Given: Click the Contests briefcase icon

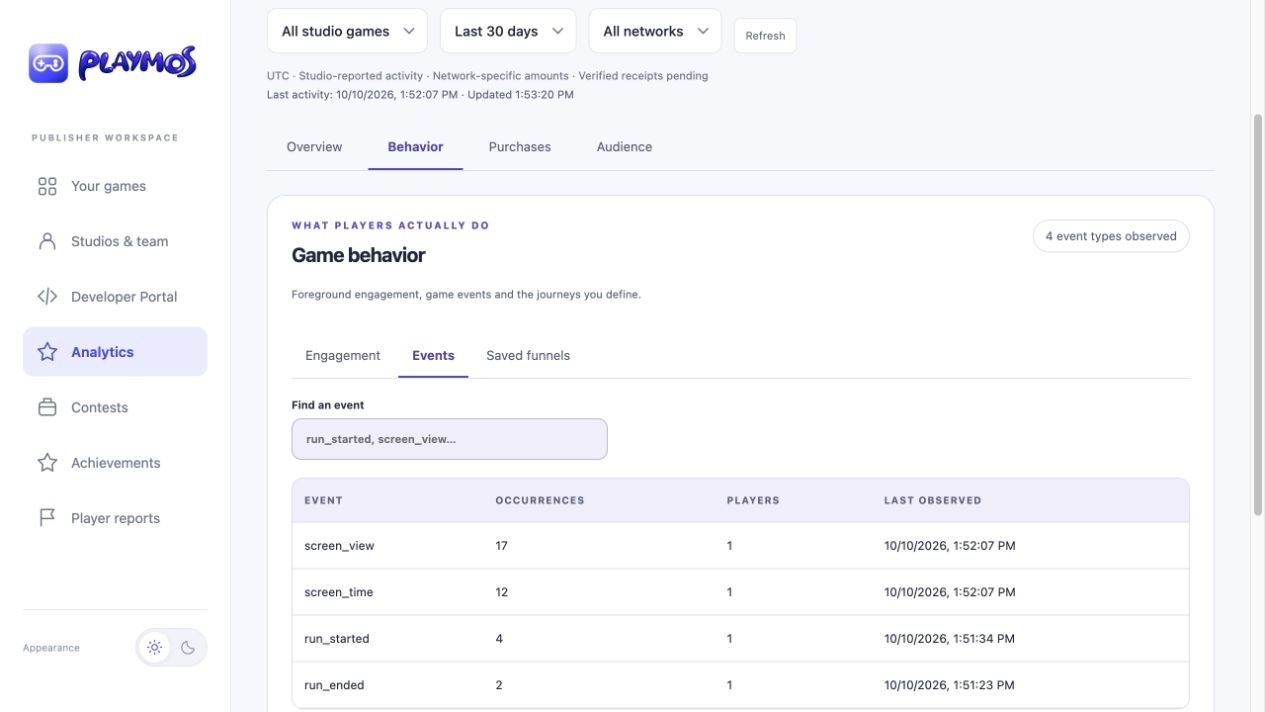Looking at the screenshot, I should click(x=47, y=407).
